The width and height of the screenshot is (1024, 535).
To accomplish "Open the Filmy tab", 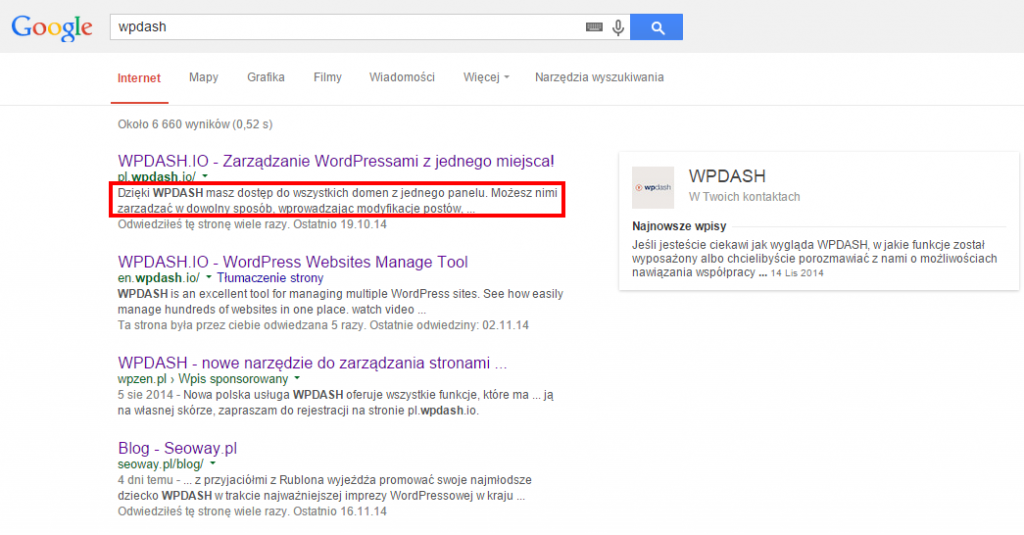I will pyautogui.click(x=327, y=78).
